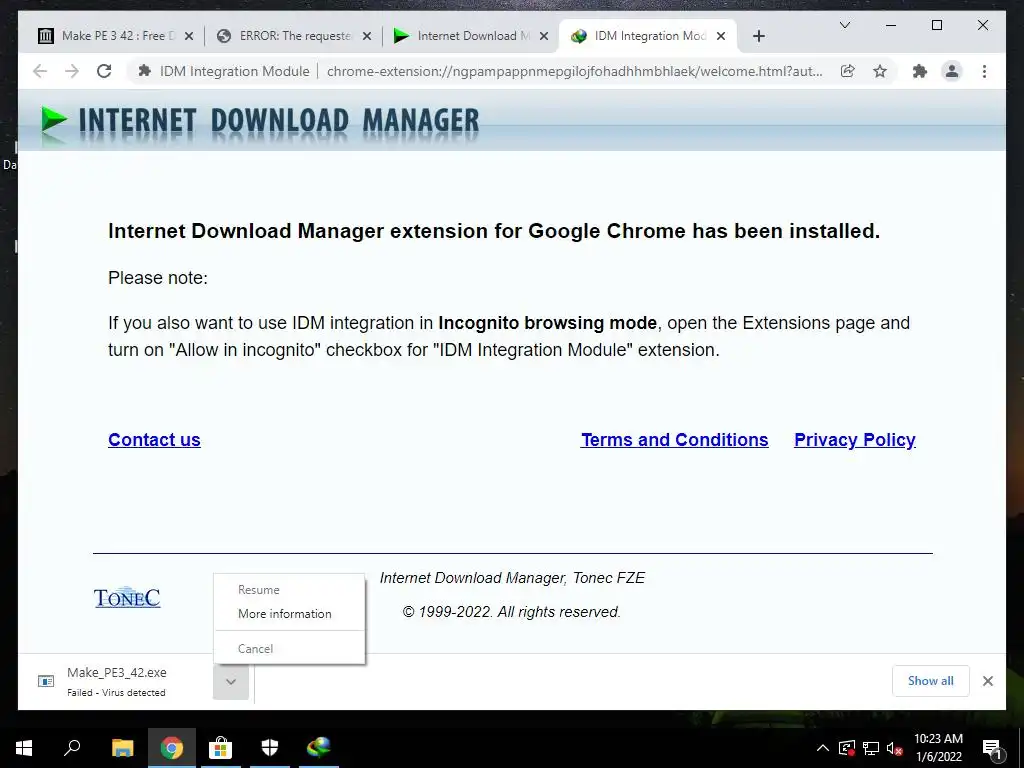Open the Windows Start menu
Screen dimensions: 1024x768
(x=24, y=748)
